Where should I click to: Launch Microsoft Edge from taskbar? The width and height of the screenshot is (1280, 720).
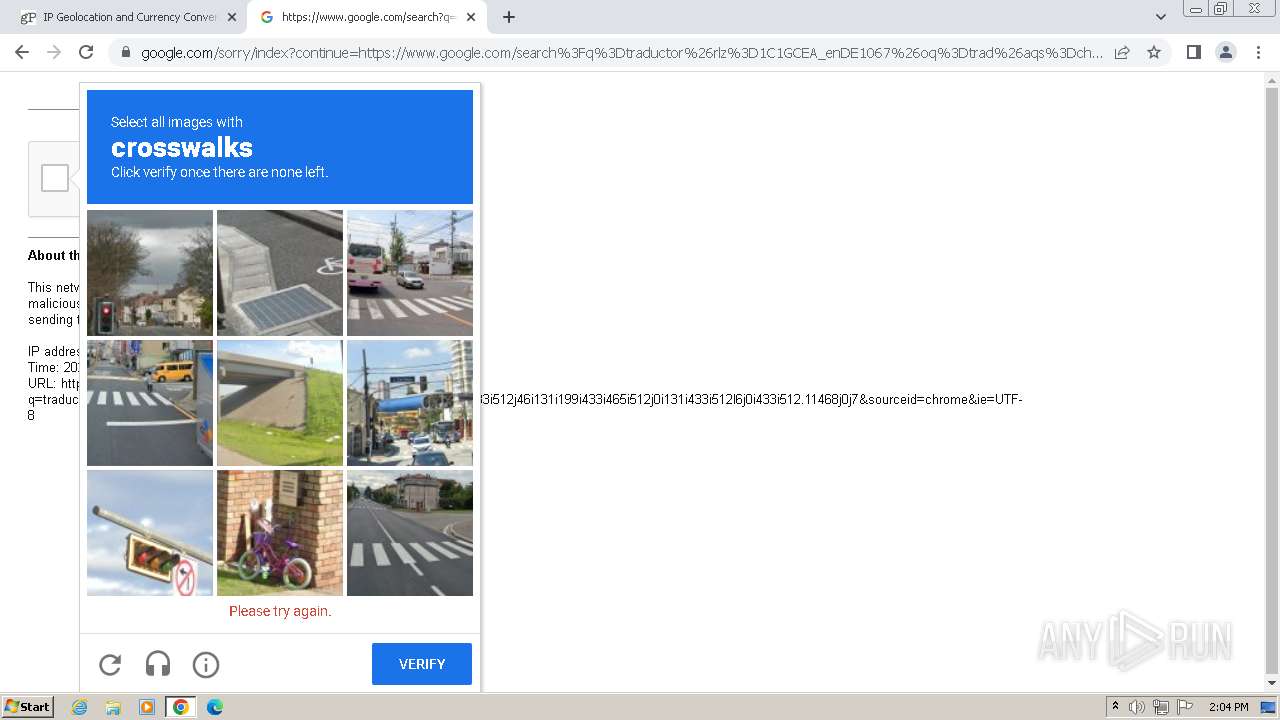point(214,707)
